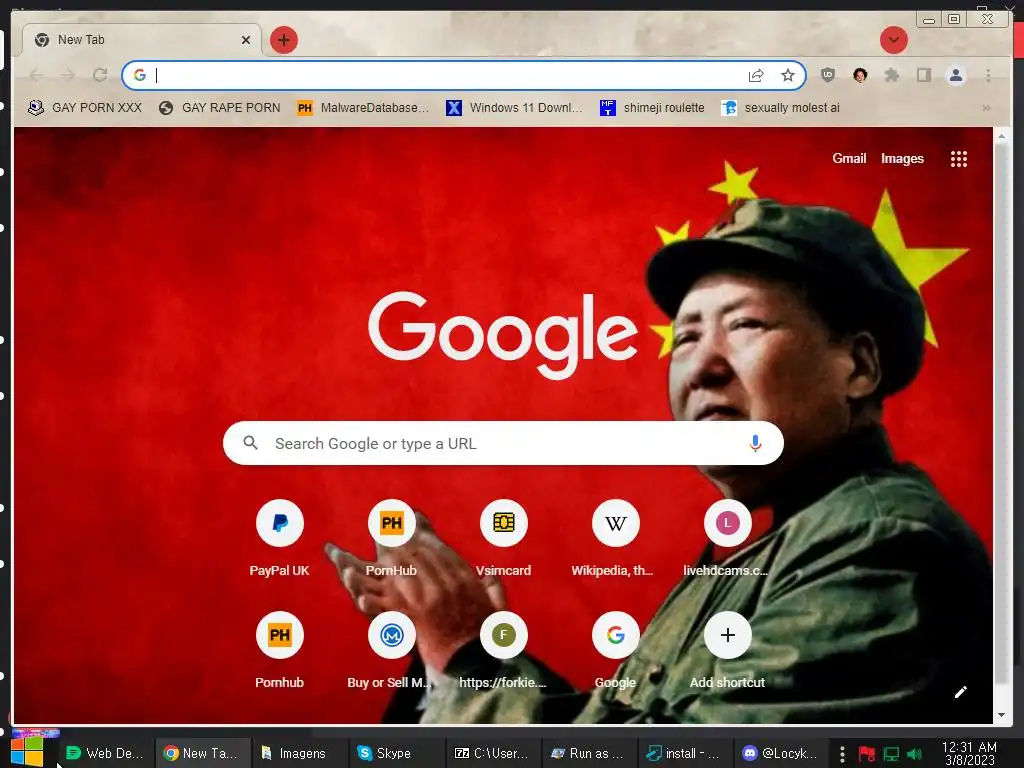
Task: Reload the current page
Action: 100,75
